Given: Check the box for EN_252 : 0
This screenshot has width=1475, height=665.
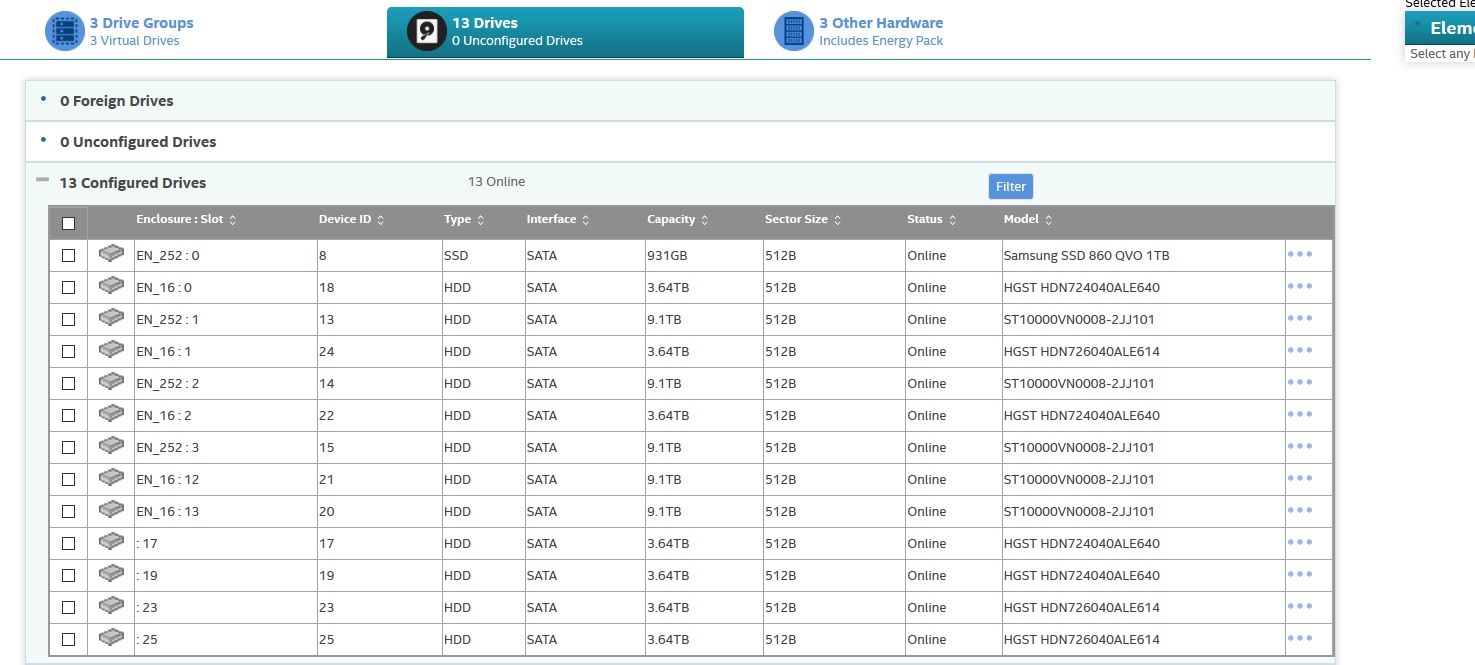Looking at the screenshot, I should (68, 256).
